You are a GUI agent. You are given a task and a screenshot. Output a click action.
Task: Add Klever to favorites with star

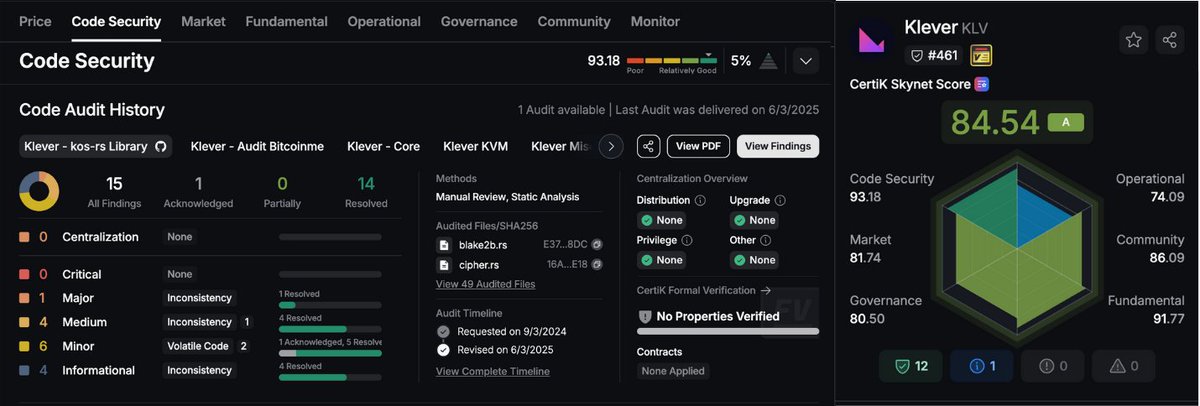coord(1133,40)
